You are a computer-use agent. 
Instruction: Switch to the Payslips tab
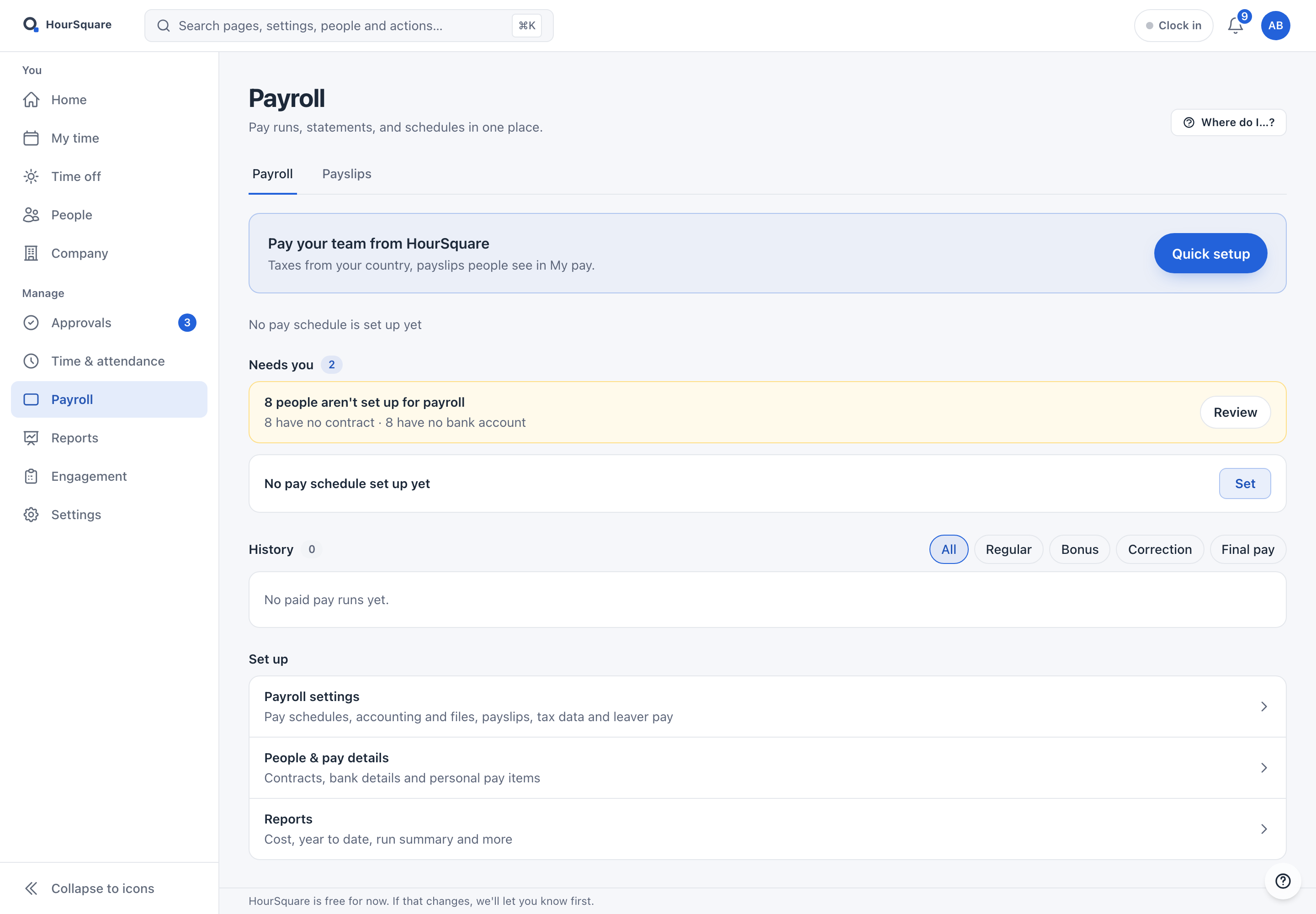pyautogui.click(x=346, y=174)
